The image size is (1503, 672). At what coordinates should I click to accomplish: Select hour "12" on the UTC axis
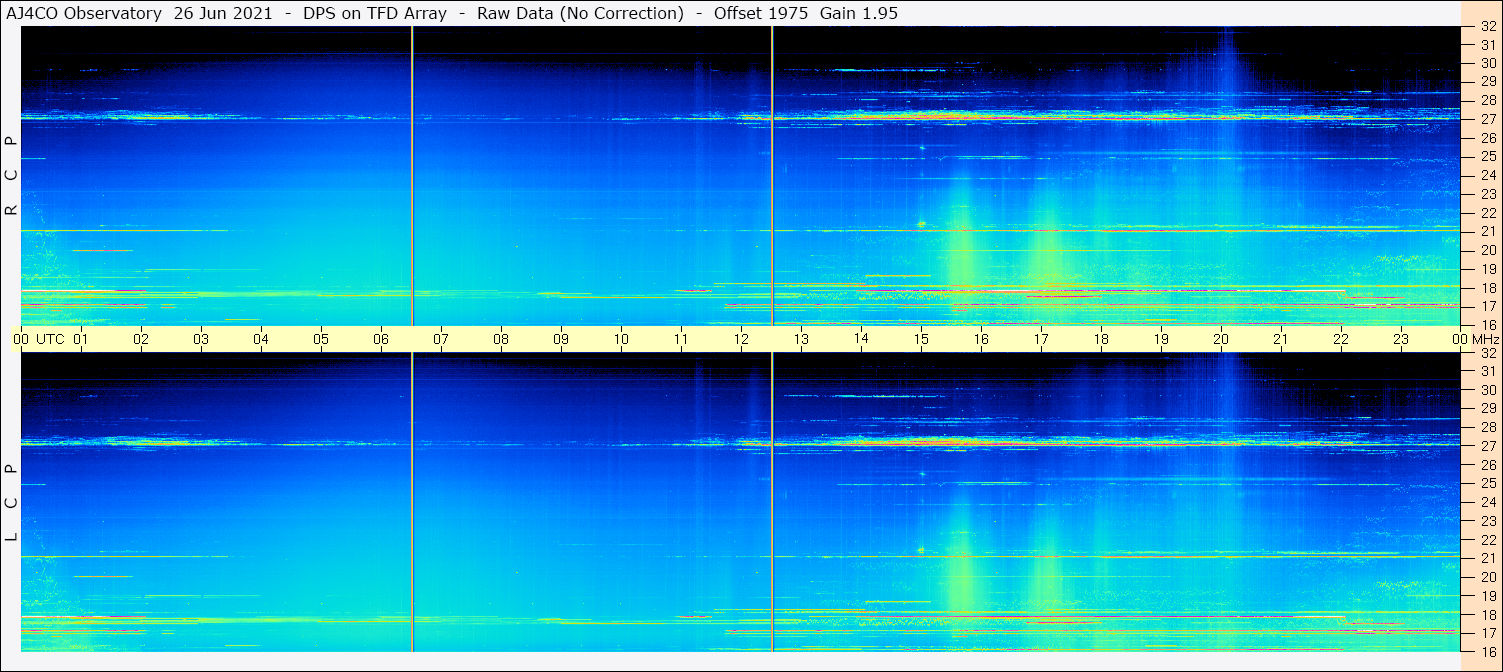(741, 339)
